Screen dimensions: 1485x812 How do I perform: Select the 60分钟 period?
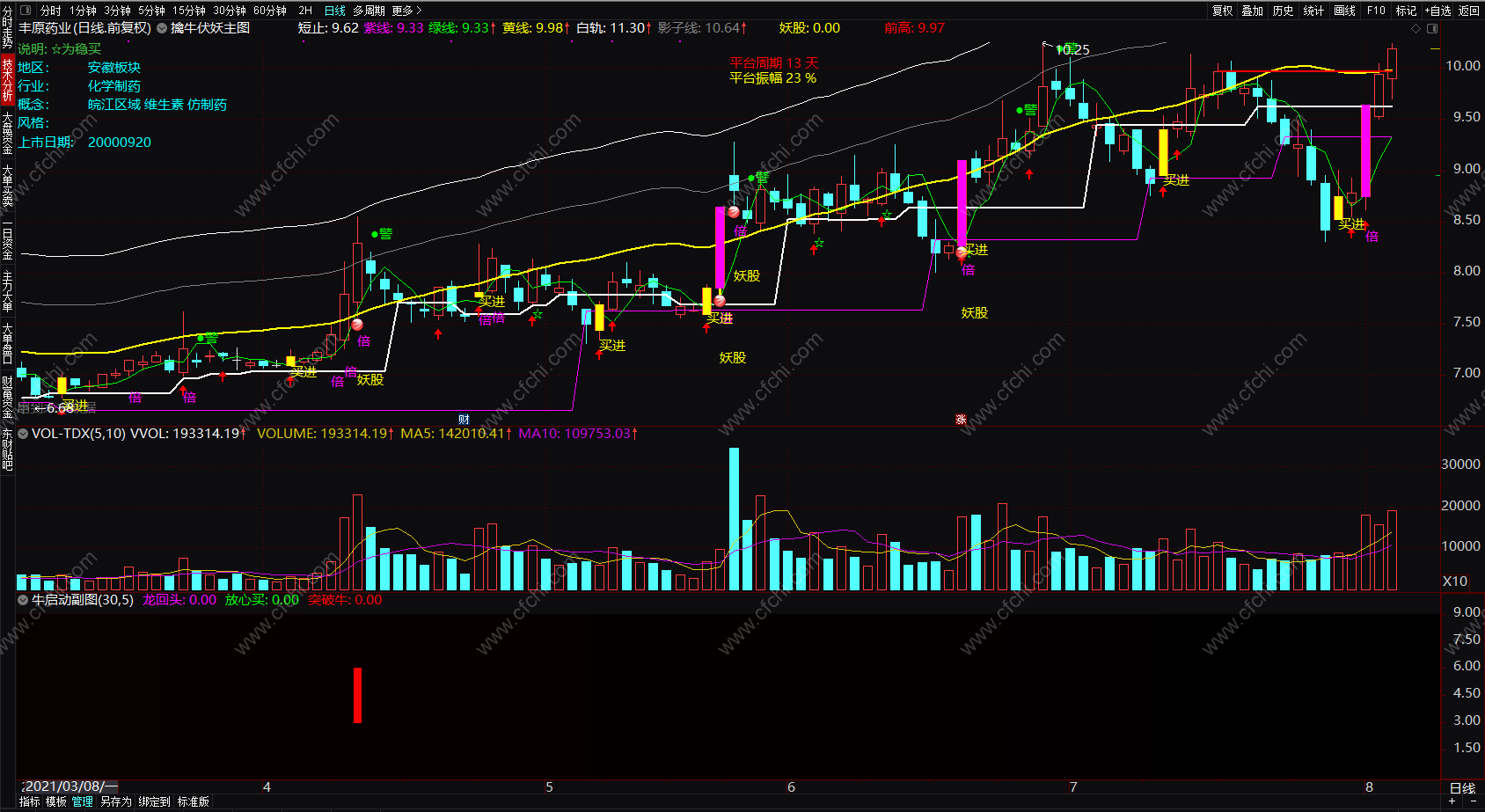click(270, 11)
